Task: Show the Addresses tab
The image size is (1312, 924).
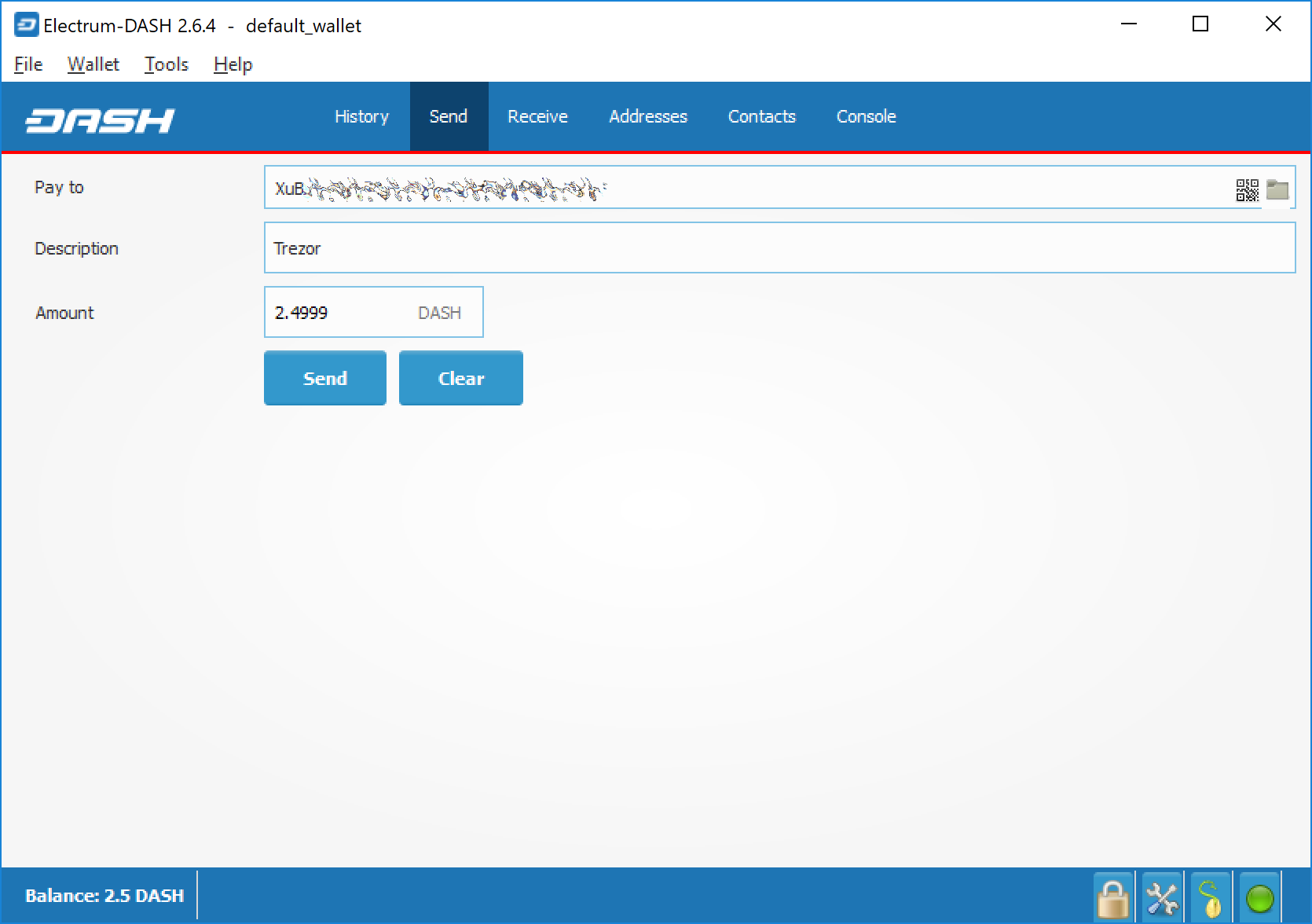Action: click(x=647, y=117)
